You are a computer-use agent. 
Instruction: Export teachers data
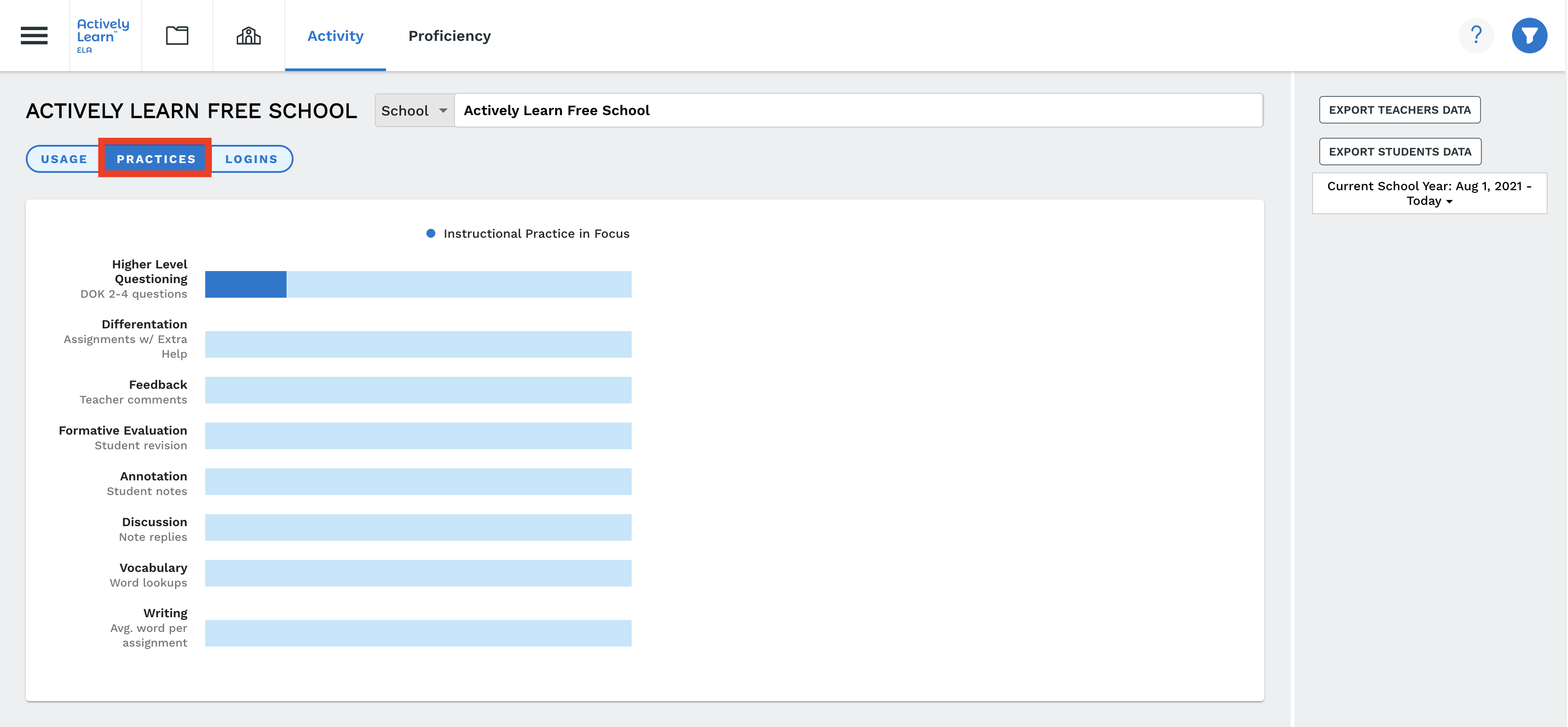click(1399, 110)
